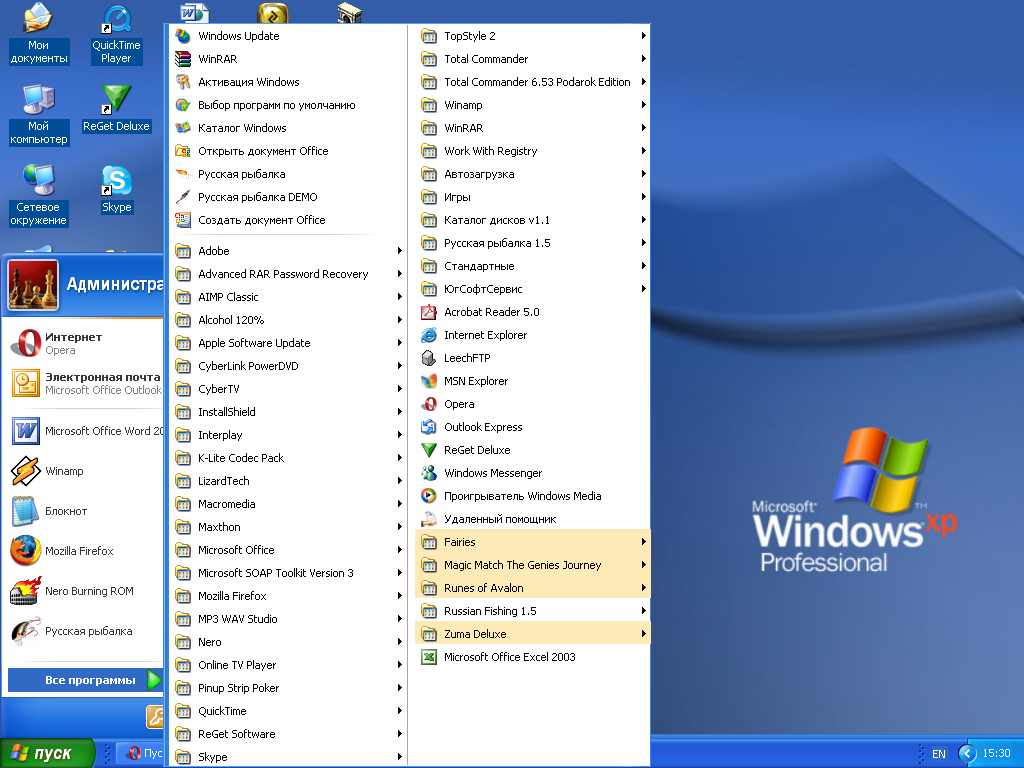Expand the K-Lite Codec Pack submenu arrow

pyautogui.click(x=399, y=458)
